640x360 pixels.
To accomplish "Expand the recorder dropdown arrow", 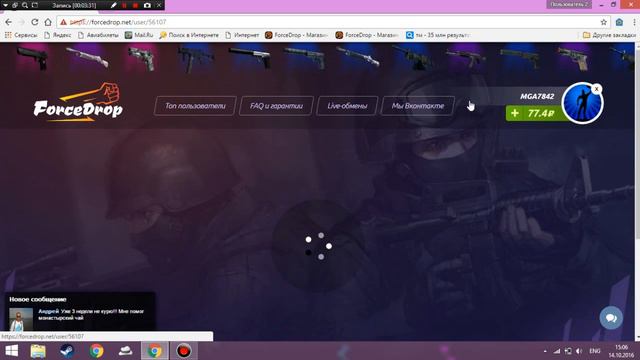I will (6, 5).
